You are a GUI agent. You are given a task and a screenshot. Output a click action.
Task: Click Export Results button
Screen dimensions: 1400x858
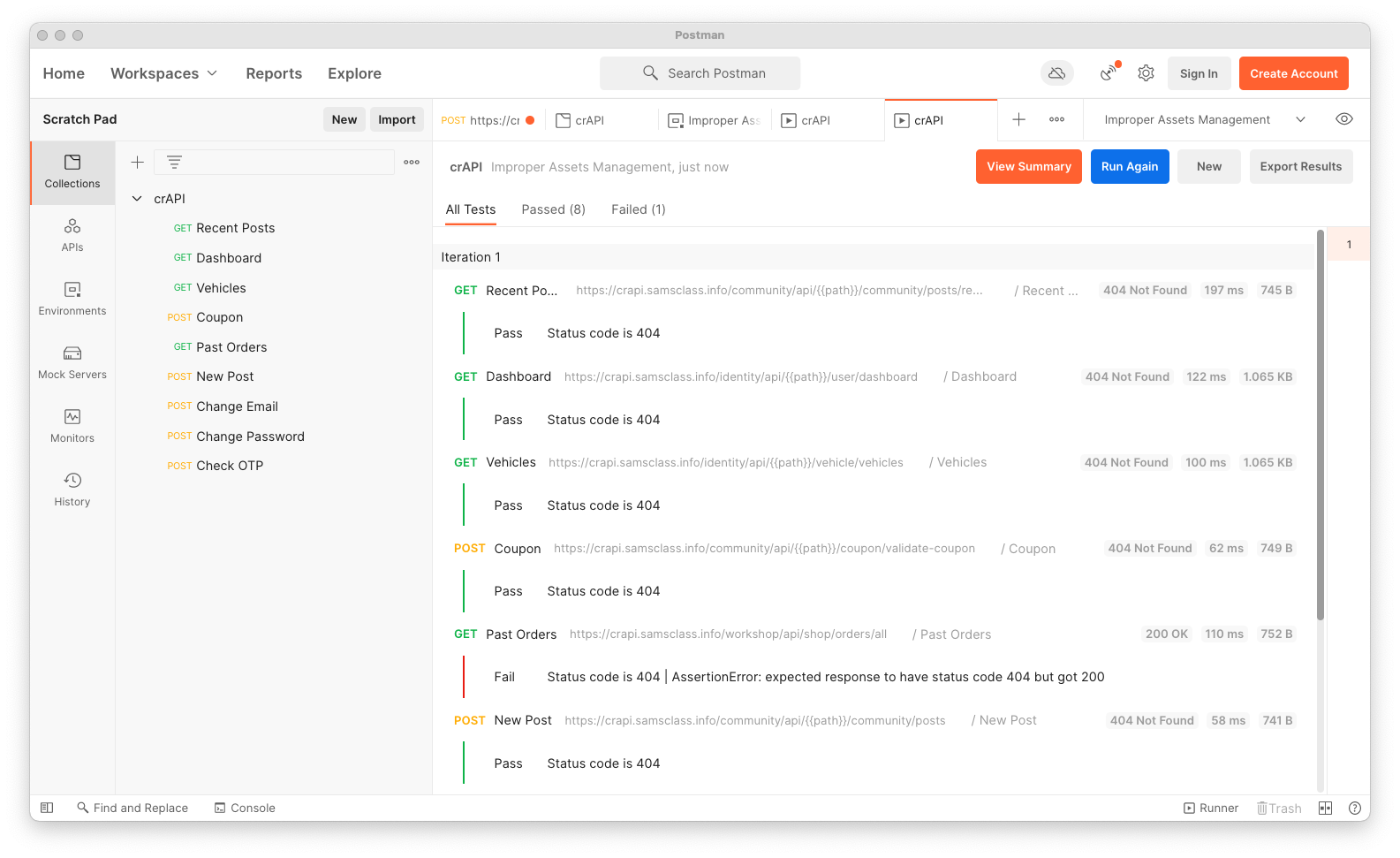1301,166
